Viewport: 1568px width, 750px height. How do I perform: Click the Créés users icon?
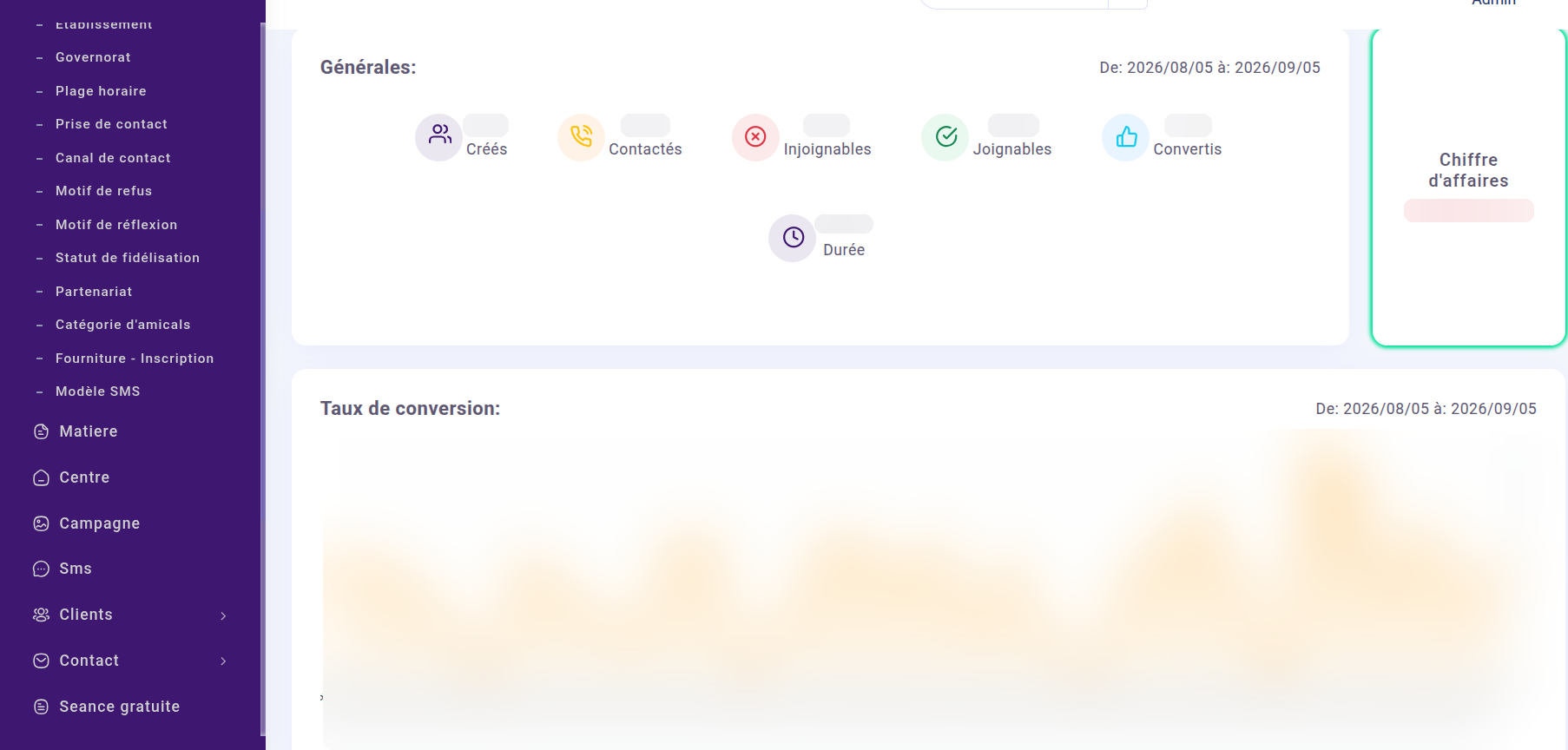(x=439, y=136)
